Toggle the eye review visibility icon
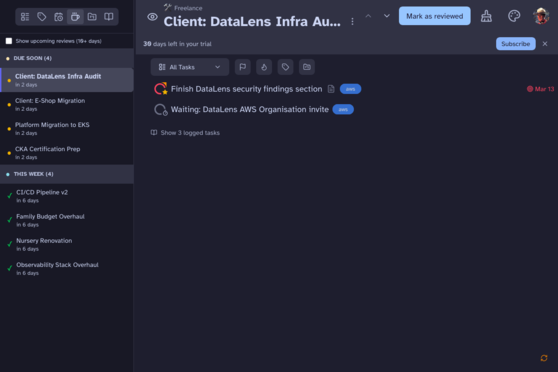This screenshot has height=372, width=558. (152, 17)
